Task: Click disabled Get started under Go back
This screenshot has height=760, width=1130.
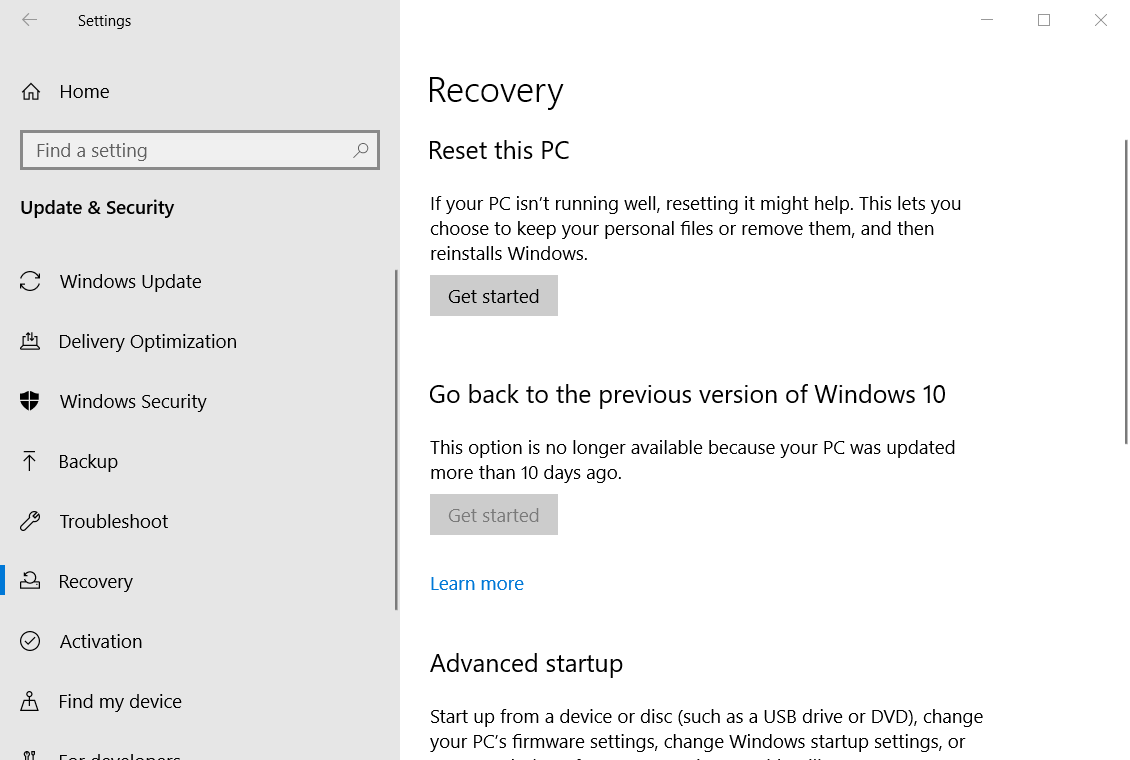Action: 494,514
